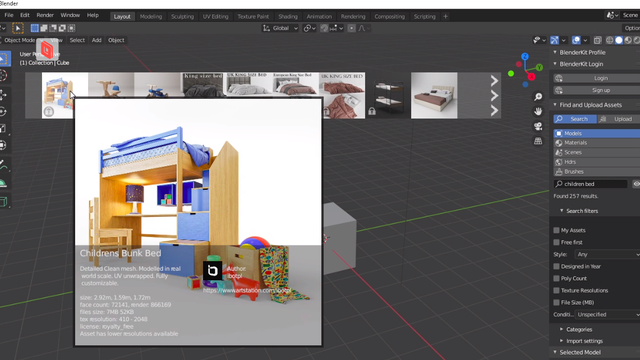This screenshot has height=360, width=640.
Task: Select the white king bed thumbnail at asset bar's right end
Action: [434, 96]
